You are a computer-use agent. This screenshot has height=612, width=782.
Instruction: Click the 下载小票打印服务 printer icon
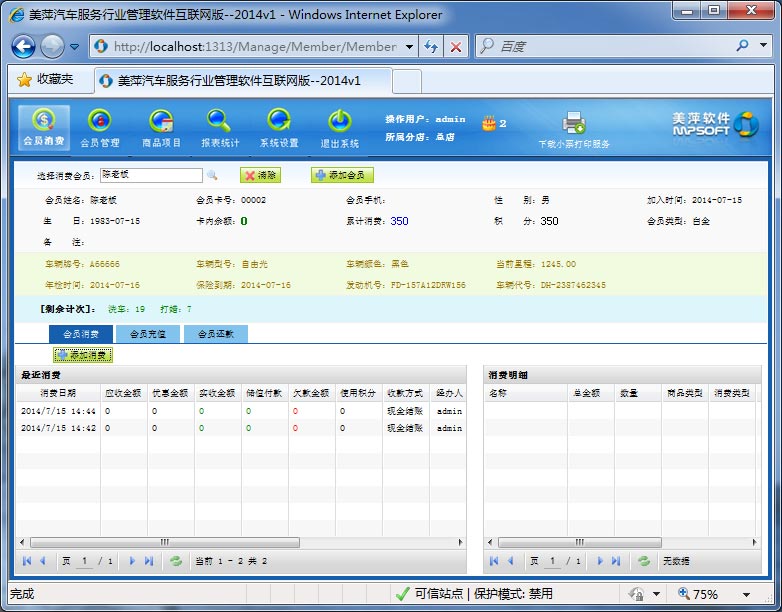(x=574, y=123)
